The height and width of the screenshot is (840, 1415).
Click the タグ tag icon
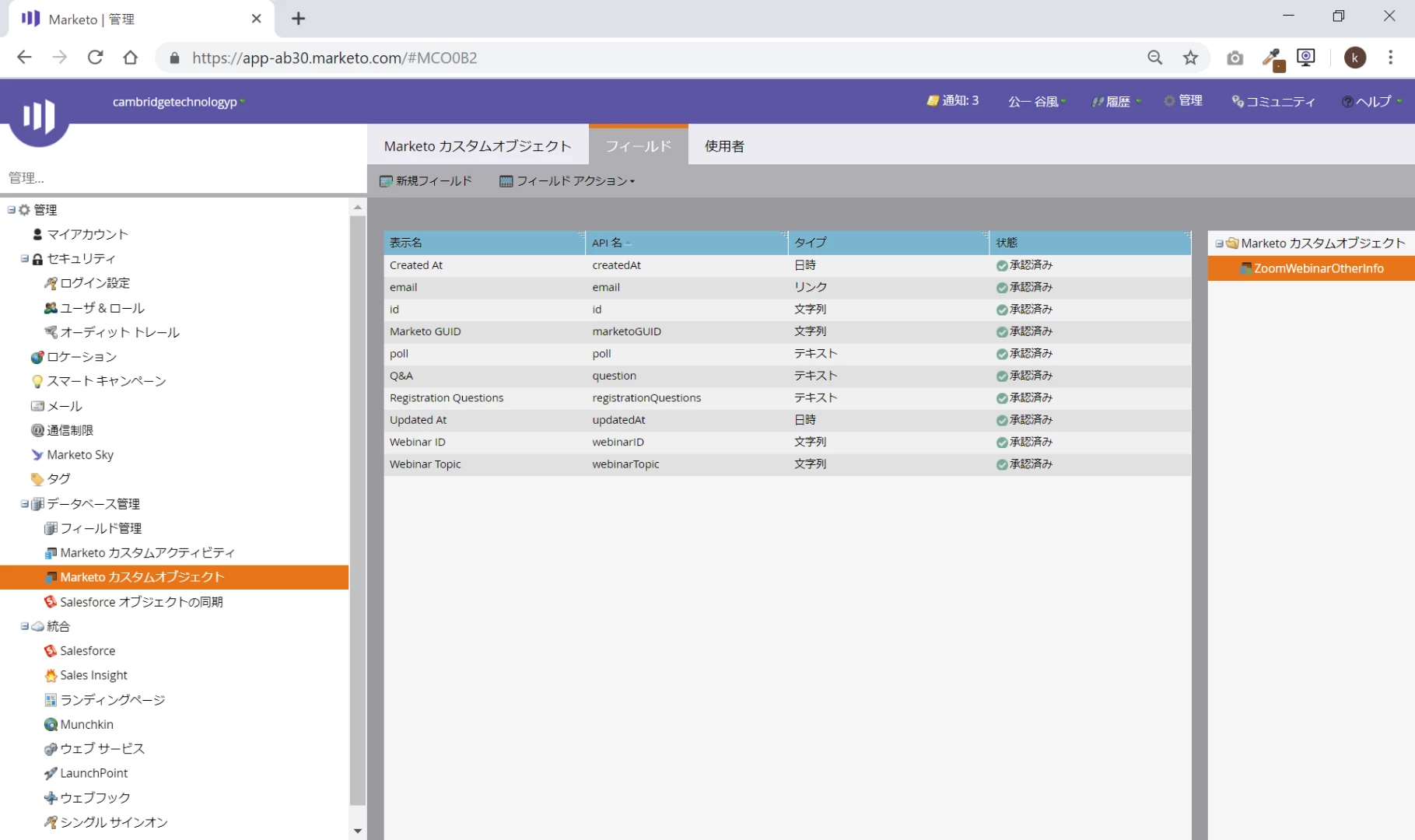pyautogui.click(x=37, y=479)
